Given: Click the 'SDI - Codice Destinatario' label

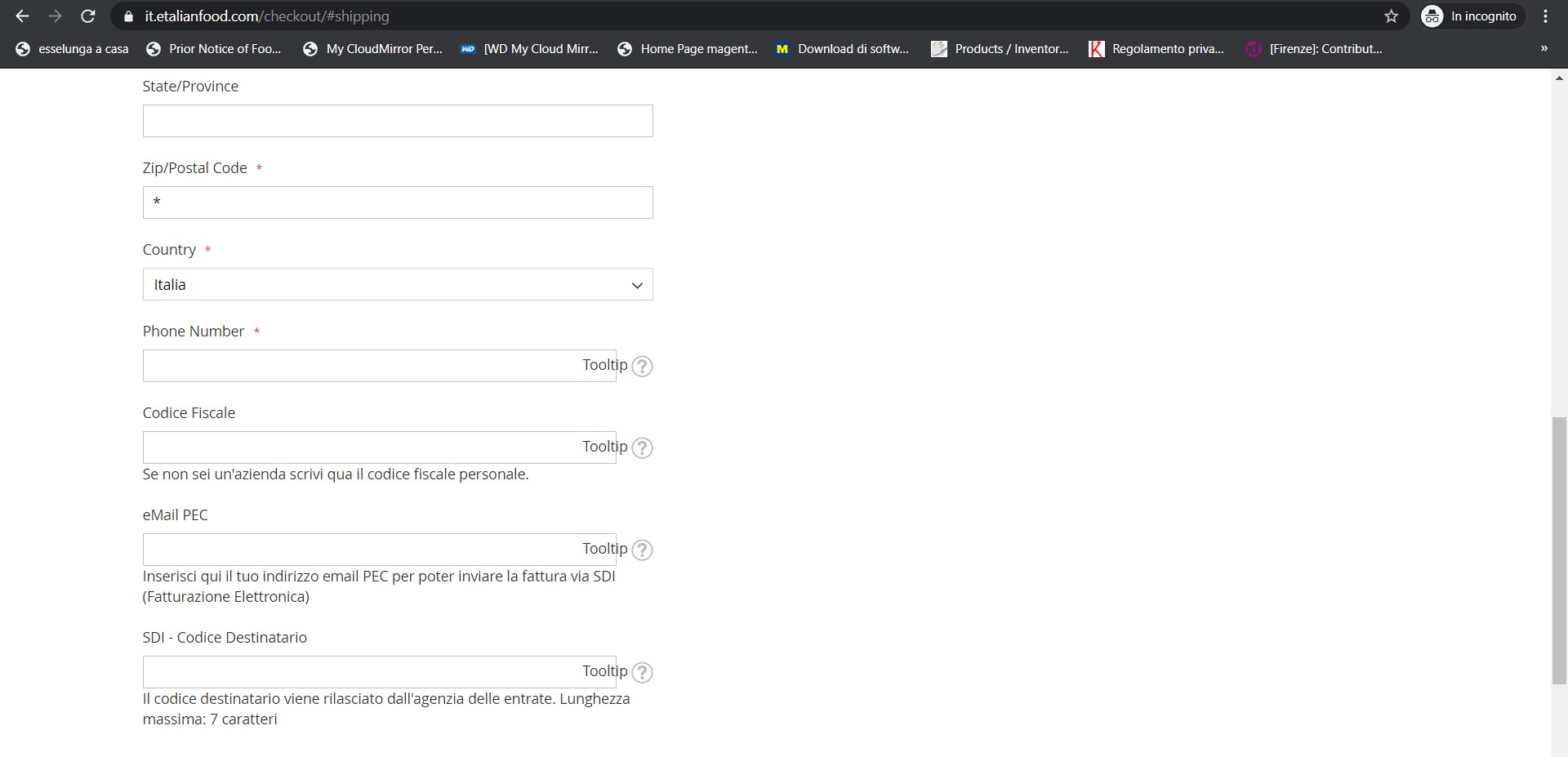Looking at the screenshot, I should click(x=225, y=638).
